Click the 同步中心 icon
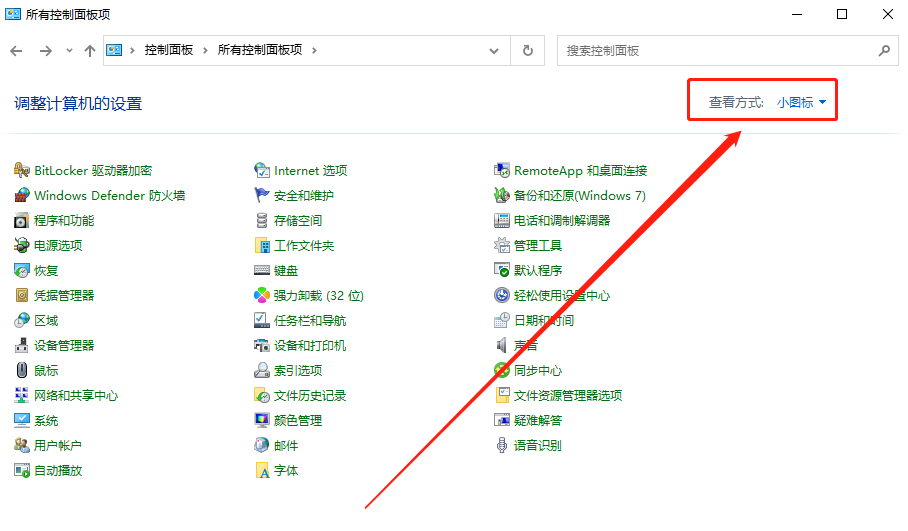Screen dimensions: 908x531 click(502, 371)
